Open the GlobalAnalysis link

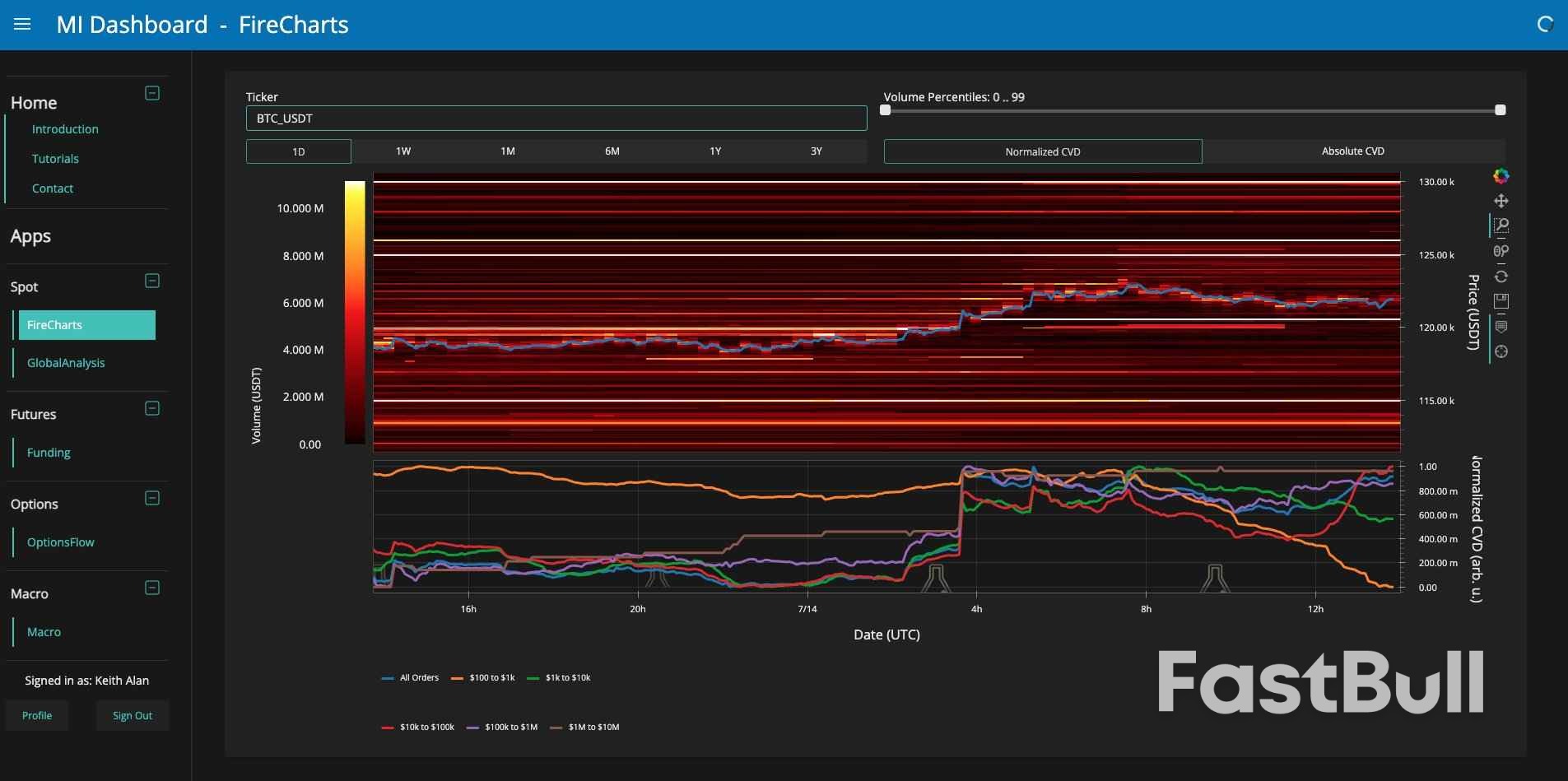[x=66, y=363]
